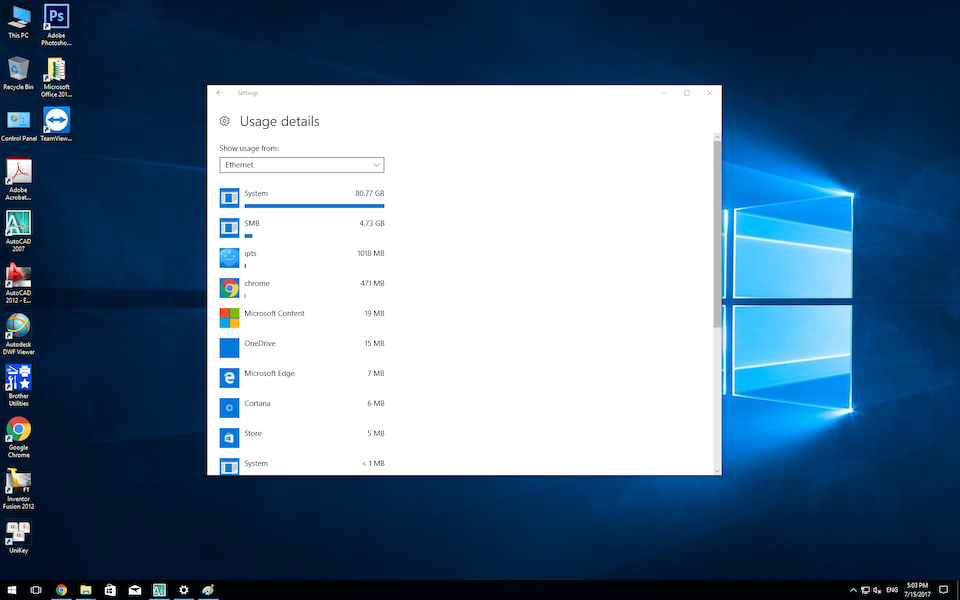Open File Explorer from the taskbar

coord(86,590)
